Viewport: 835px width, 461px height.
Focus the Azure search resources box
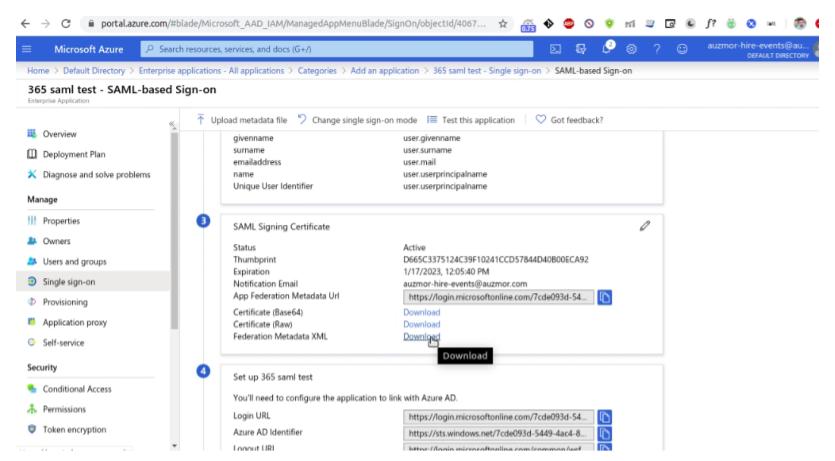[x=337, y=49]
